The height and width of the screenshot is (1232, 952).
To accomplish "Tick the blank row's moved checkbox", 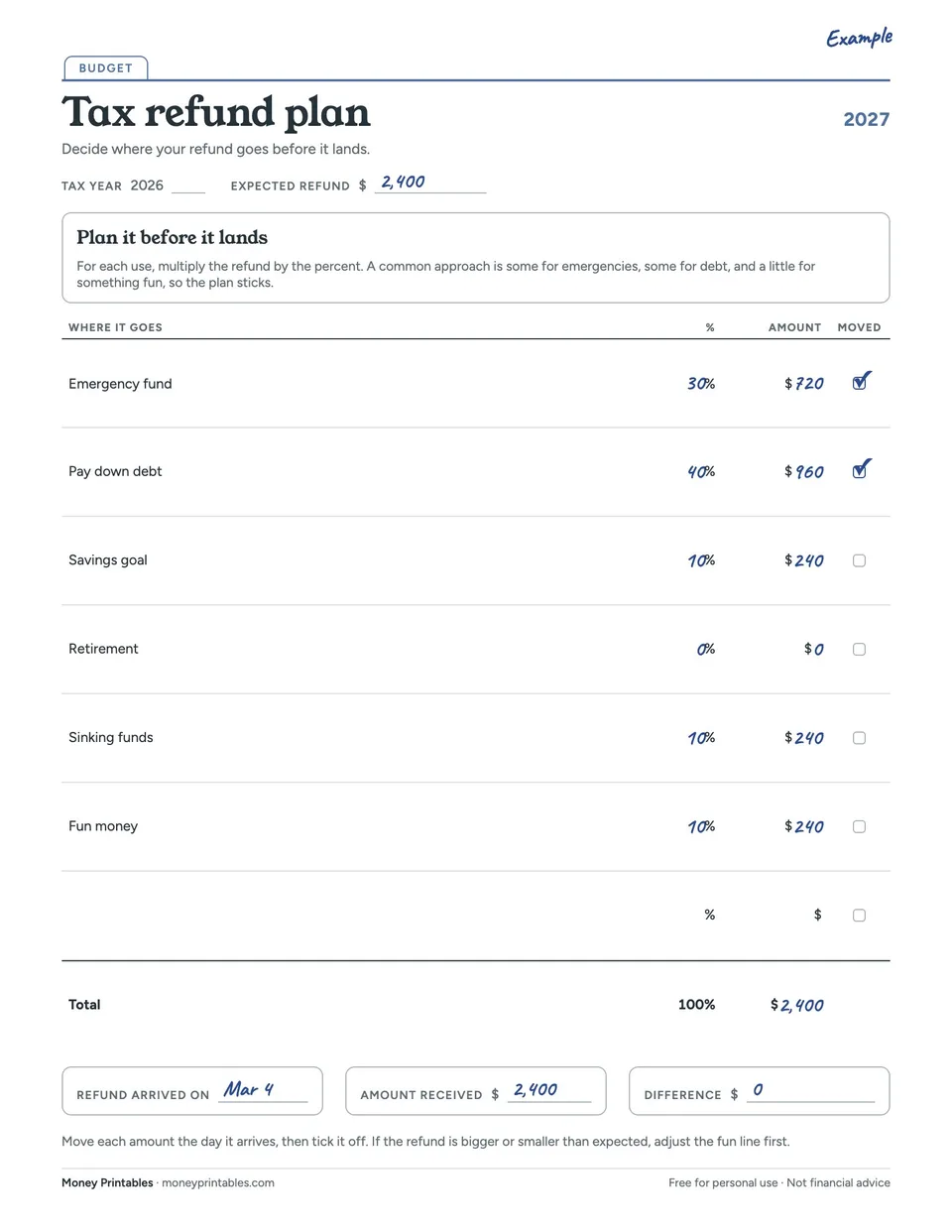I will (x=859, y=916).
